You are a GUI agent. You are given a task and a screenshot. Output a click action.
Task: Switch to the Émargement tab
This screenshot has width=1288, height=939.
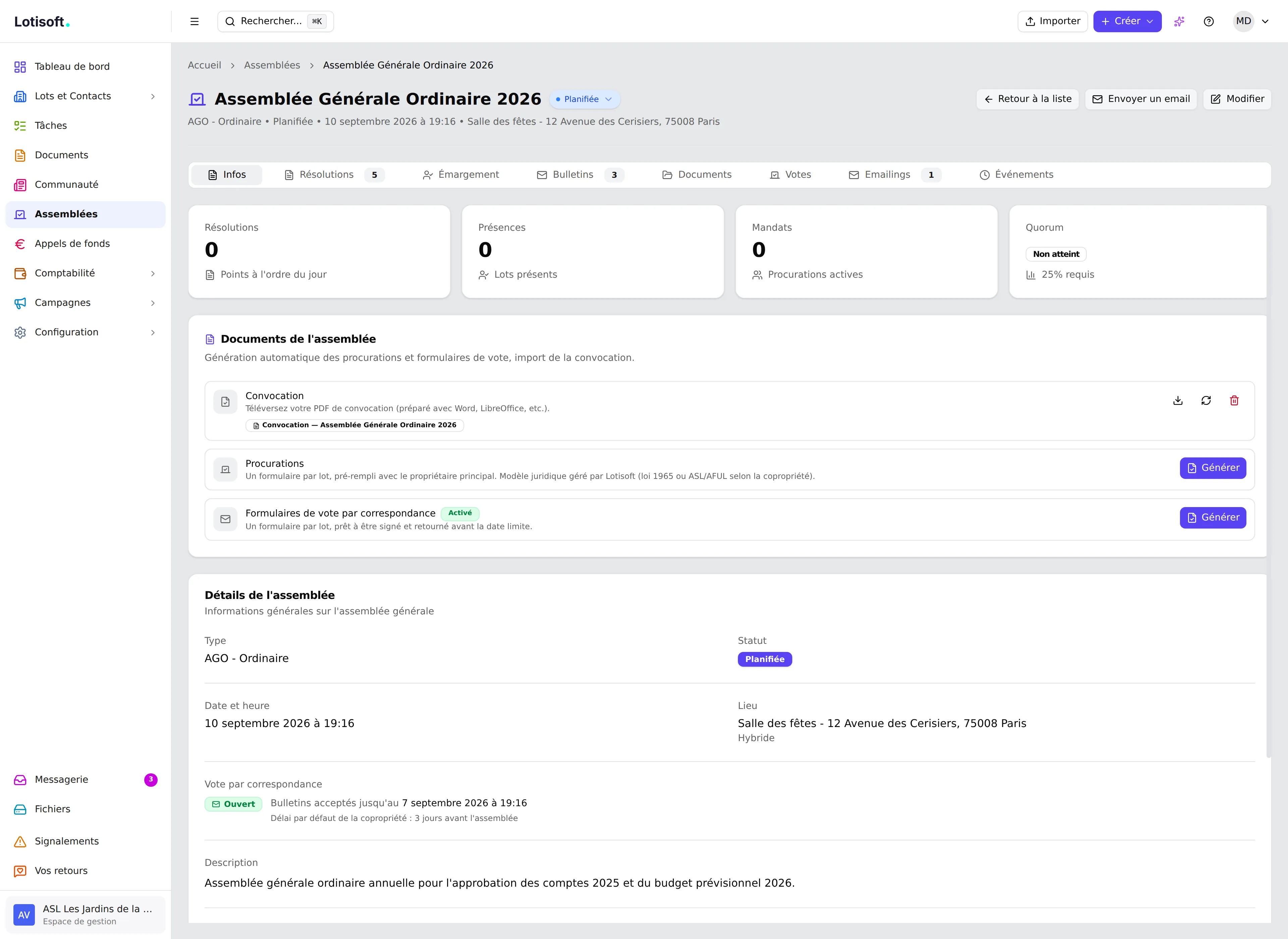point(461,175)
